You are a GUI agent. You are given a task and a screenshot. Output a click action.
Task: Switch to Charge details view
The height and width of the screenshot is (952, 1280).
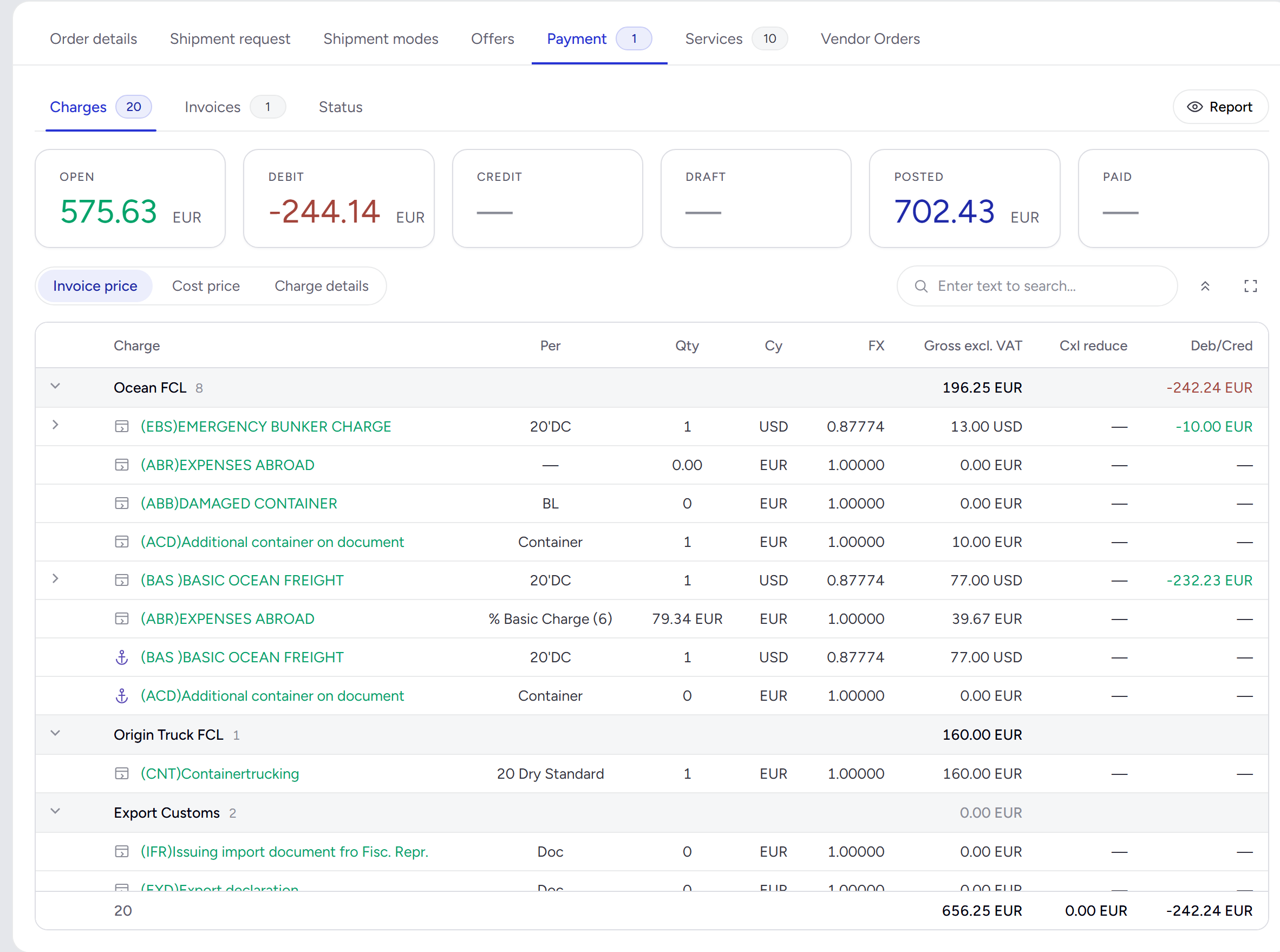322,286
